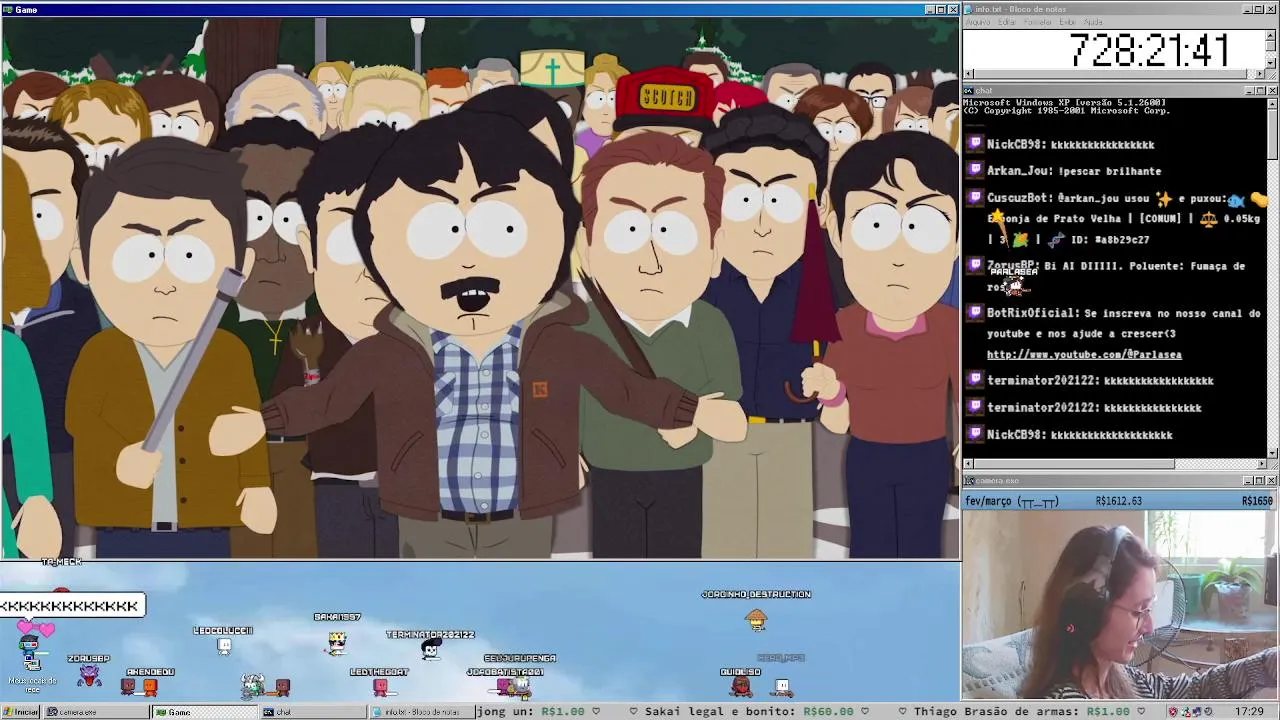Click the JORGINHO_DESTRUCTION avatar character
This screenshot has height=720, width=1280.
pos(756,621)
